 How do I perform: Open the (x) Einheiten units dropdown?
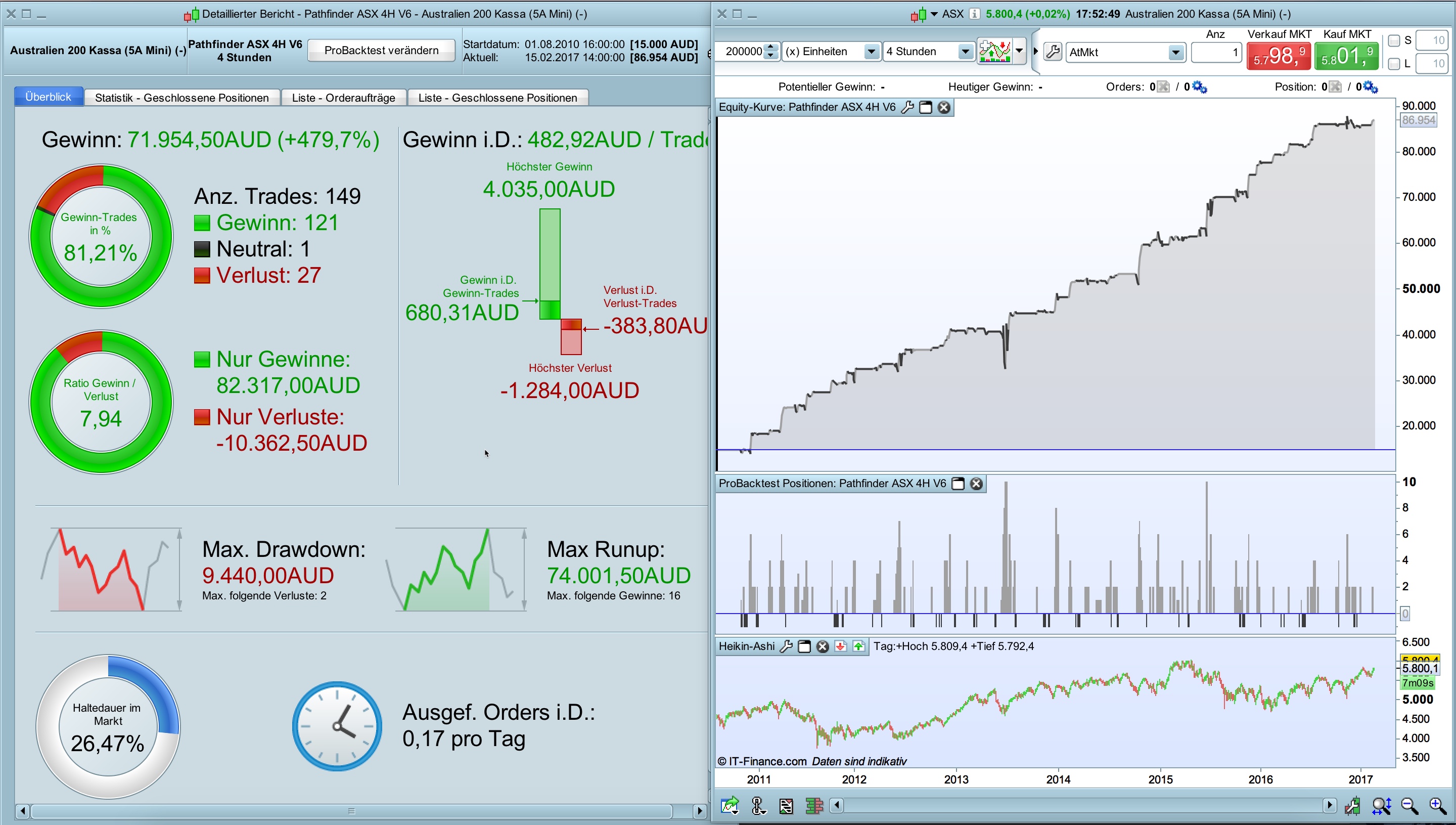[x=872, y=52]
